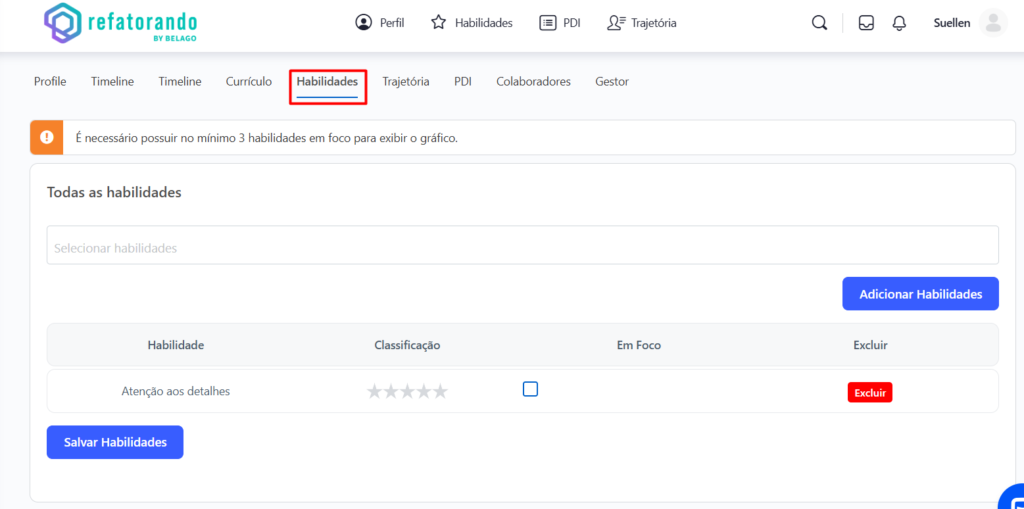
Task: Open PDI in the top navigation
Action: pyautogui.click(x=559, y=23)
